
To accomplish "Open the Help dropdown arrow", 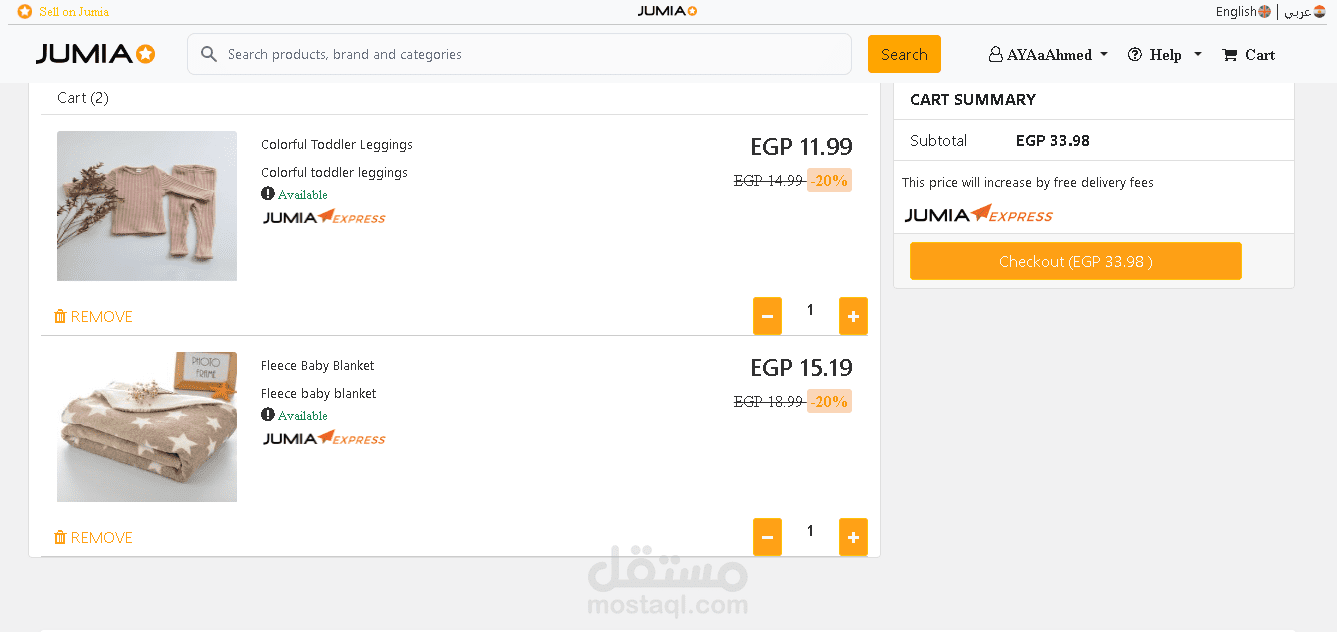I will click(x=1198, y=55).
